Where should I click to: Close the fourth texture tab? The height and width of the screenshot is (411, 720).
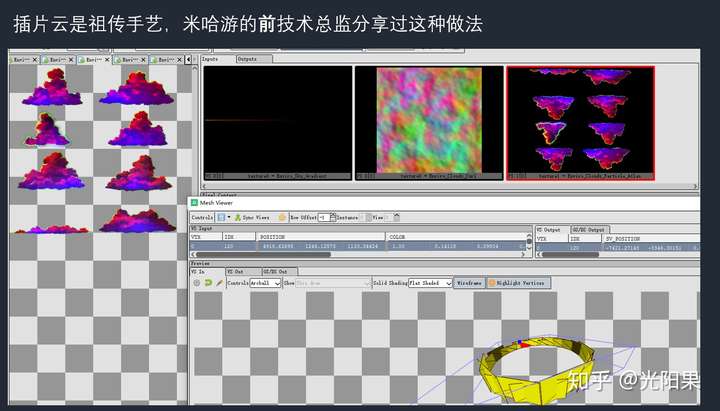click(143, 60)
